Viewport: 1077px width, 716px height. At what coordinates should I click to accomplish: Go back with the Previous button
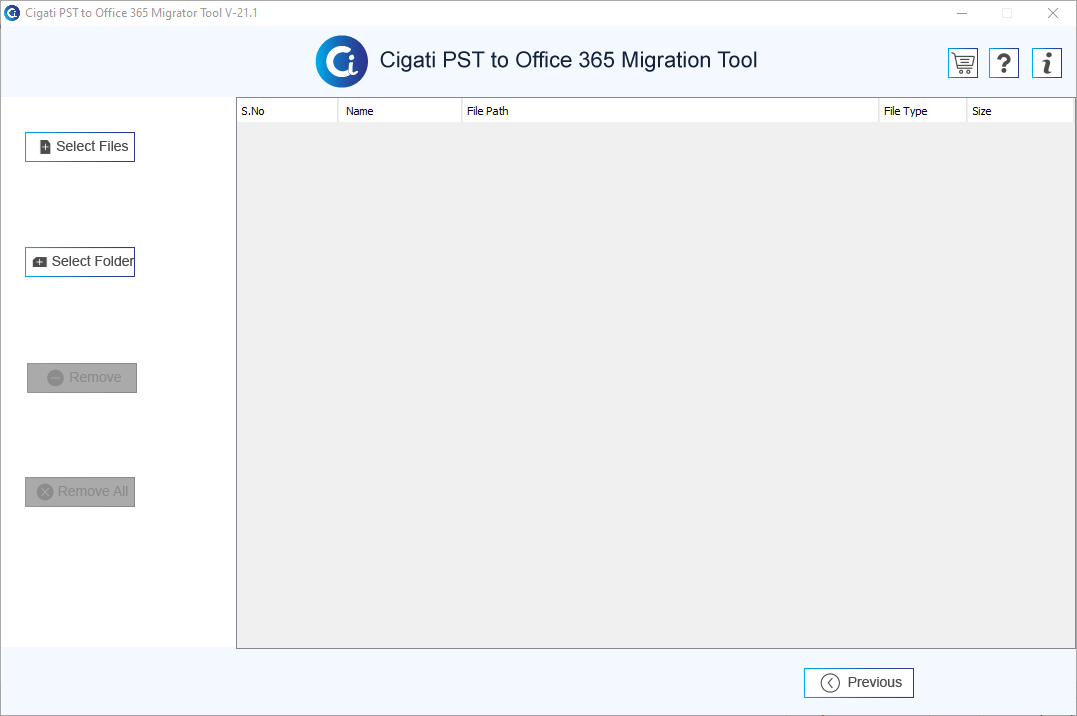859,683
